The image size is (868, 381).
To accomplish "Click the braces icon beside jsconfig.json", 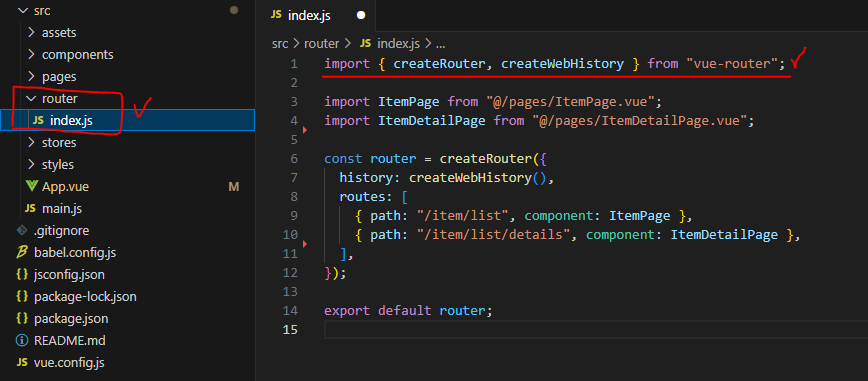I will click(22, 275).
